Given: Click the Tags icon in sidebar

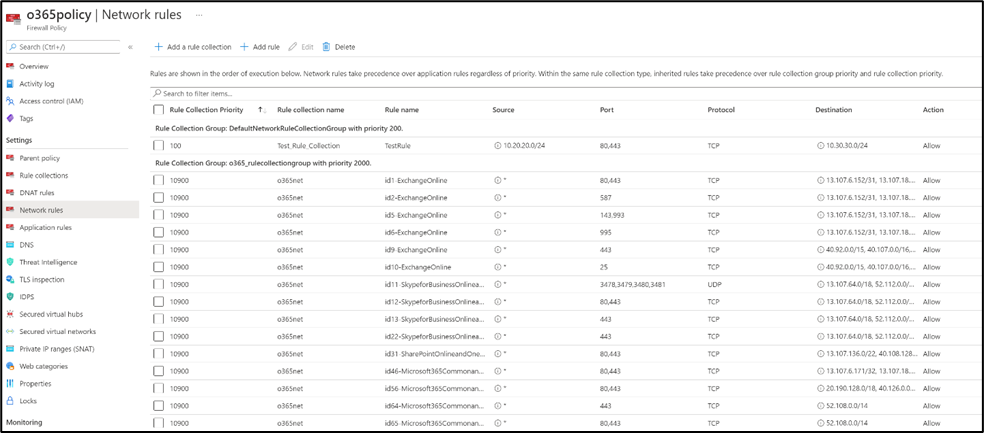Looking at the screenshot, I should pyautogui.click(x=11, y=118).
